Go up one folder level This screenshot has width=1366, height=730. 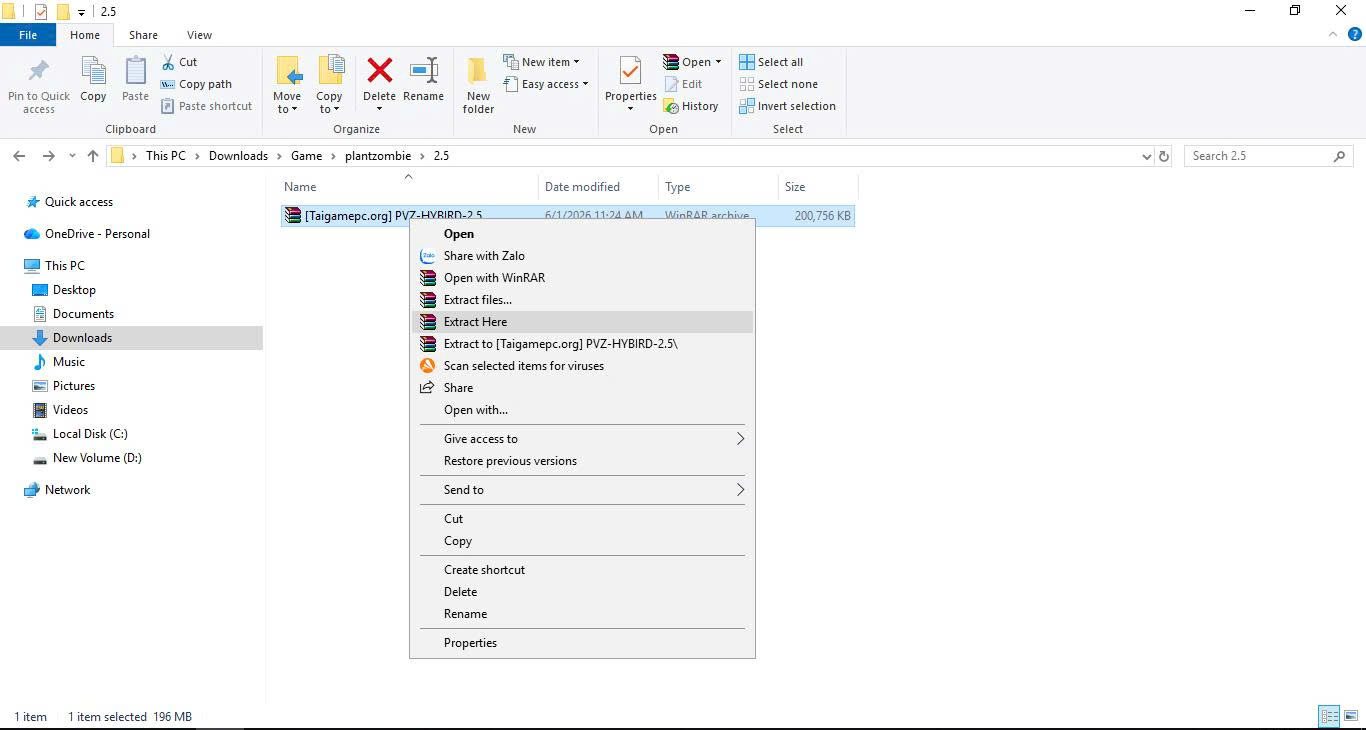[93, 156]
